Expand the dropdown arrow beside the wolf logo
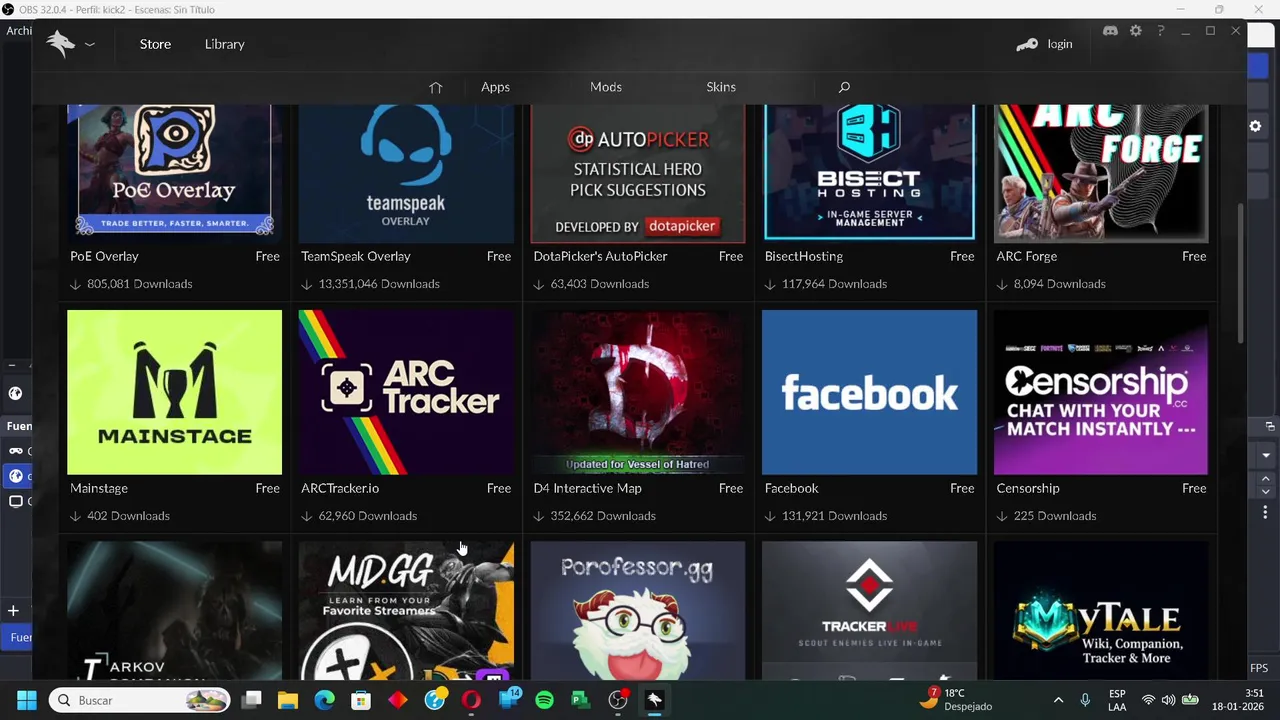 click(x=90, y=44)
